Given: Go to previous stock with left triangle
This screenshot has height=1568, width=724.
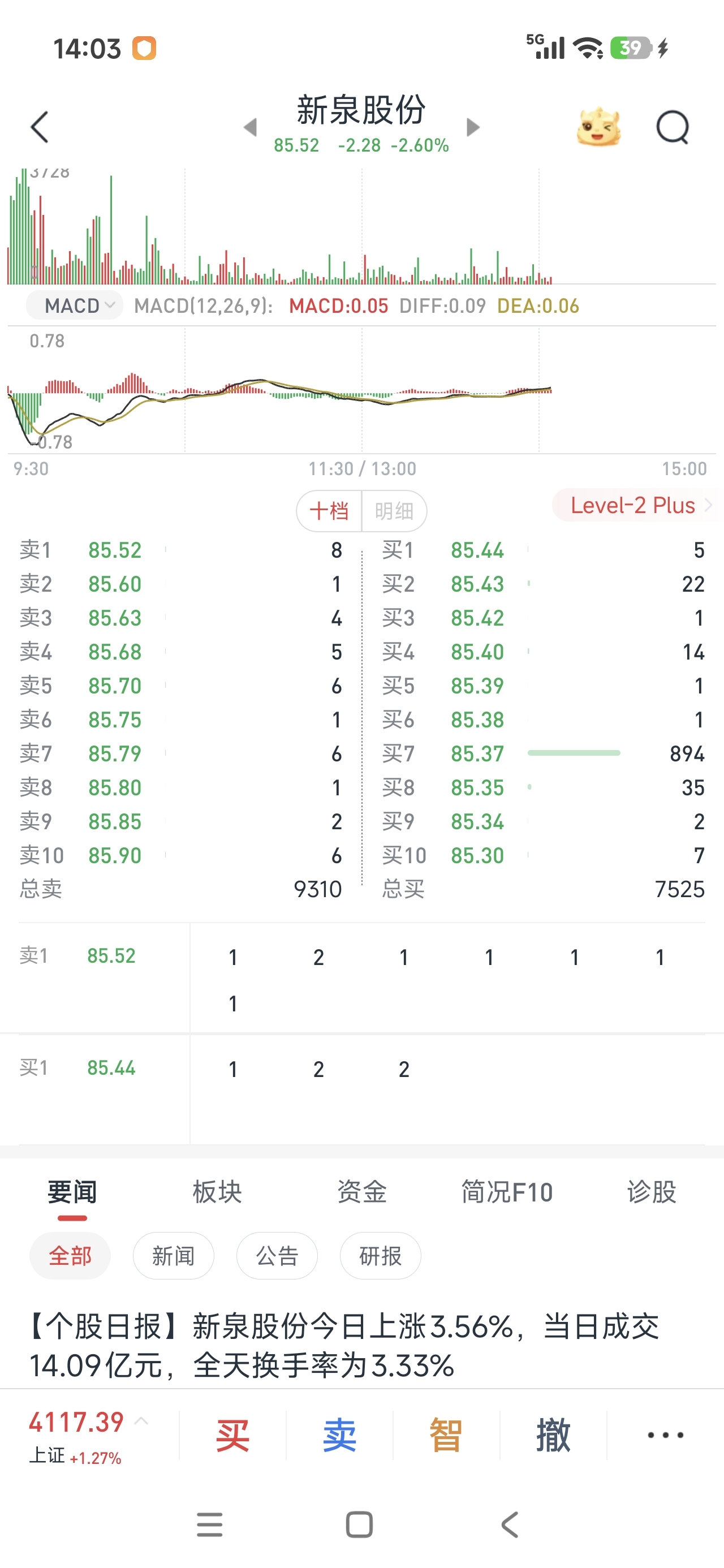Looking at the screenshot, I should pos(249,127).
